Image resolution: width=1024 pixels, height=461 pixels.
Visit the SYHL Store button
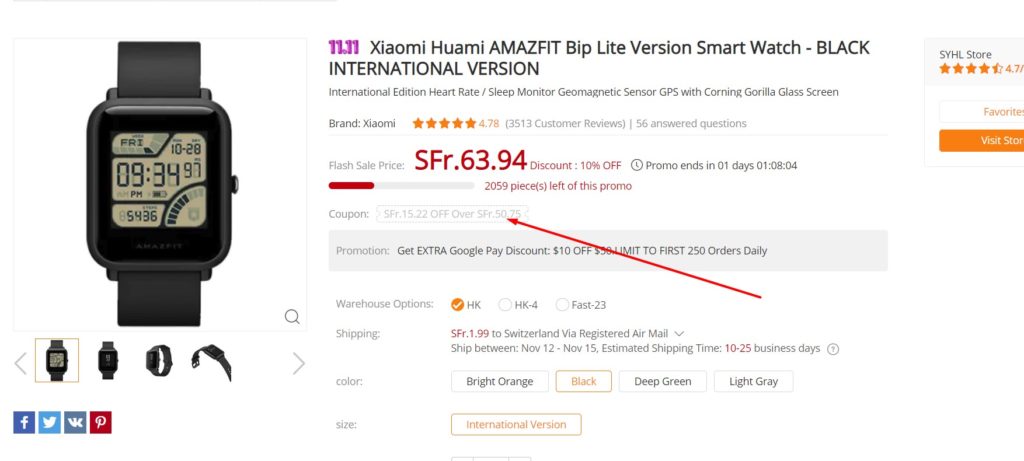click(x=982, y=140)
